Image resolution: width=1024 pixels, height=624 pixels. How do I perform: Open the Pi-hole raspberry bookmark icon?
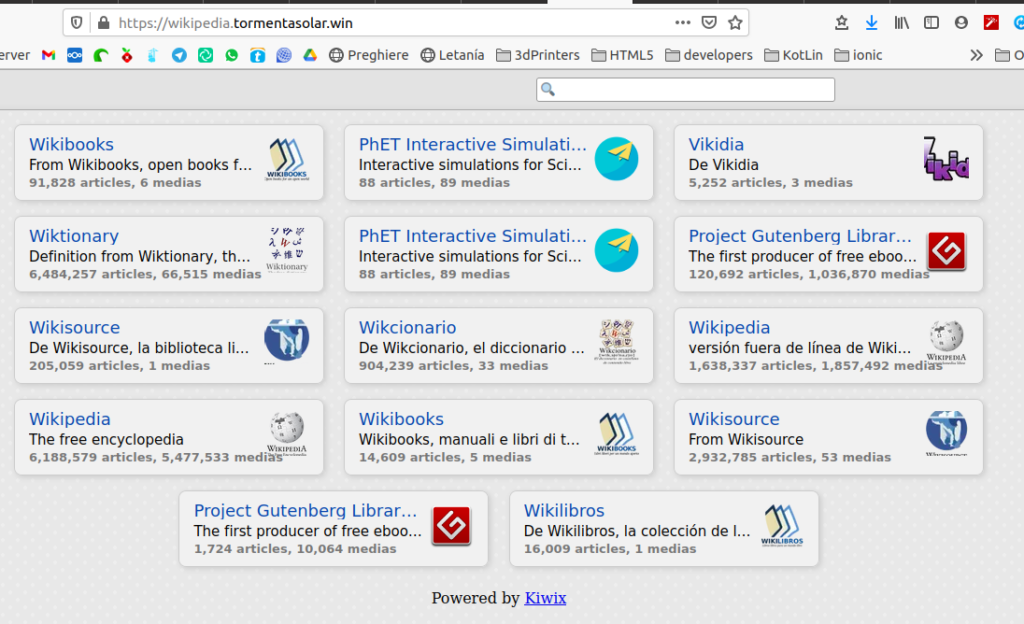[127, 55]
